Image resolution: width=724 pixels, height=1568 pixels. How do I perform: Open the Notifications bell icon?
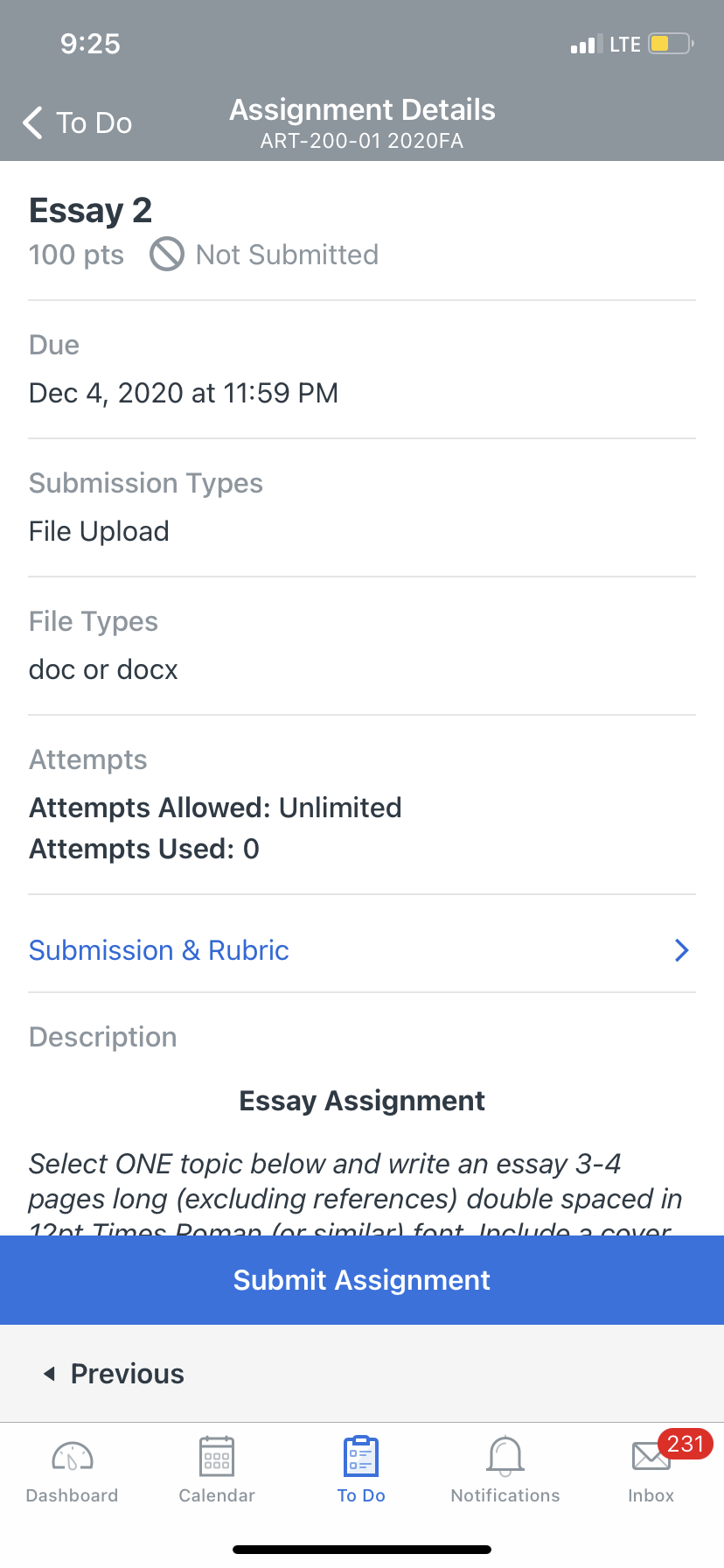click(x=505, y=1457)
